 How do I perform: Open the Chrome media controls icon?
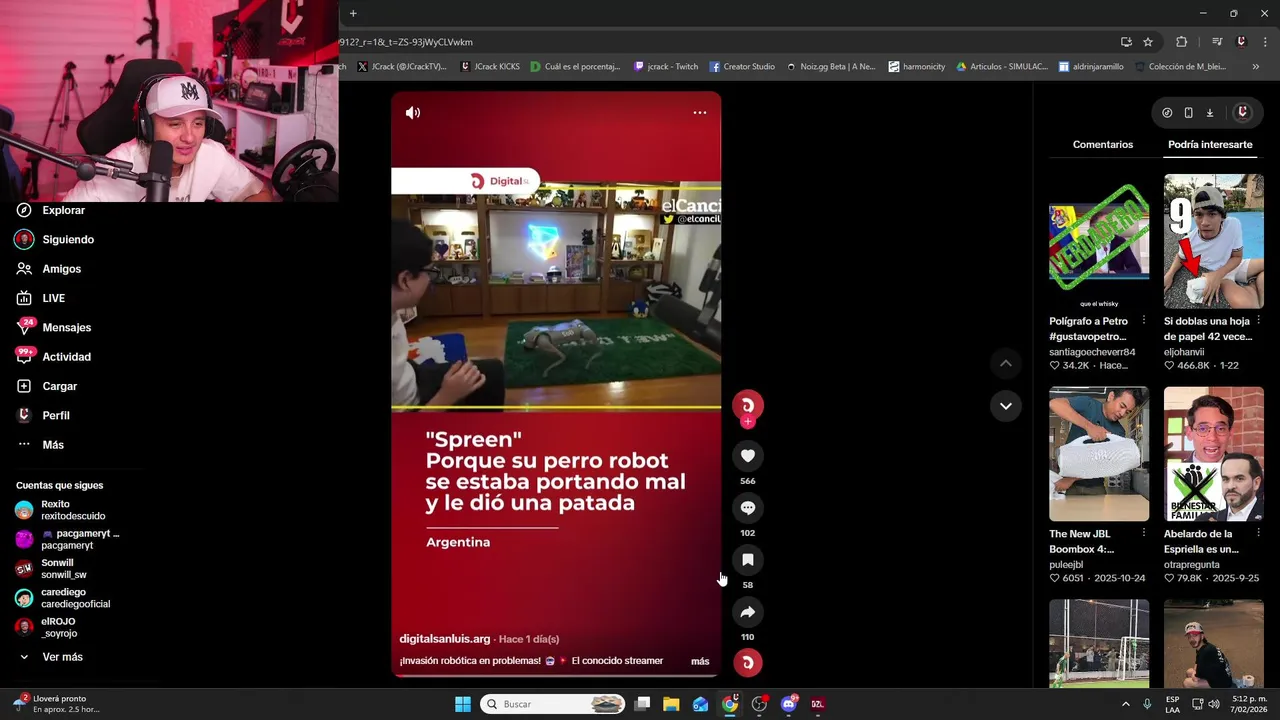[x=1217, y=42]
